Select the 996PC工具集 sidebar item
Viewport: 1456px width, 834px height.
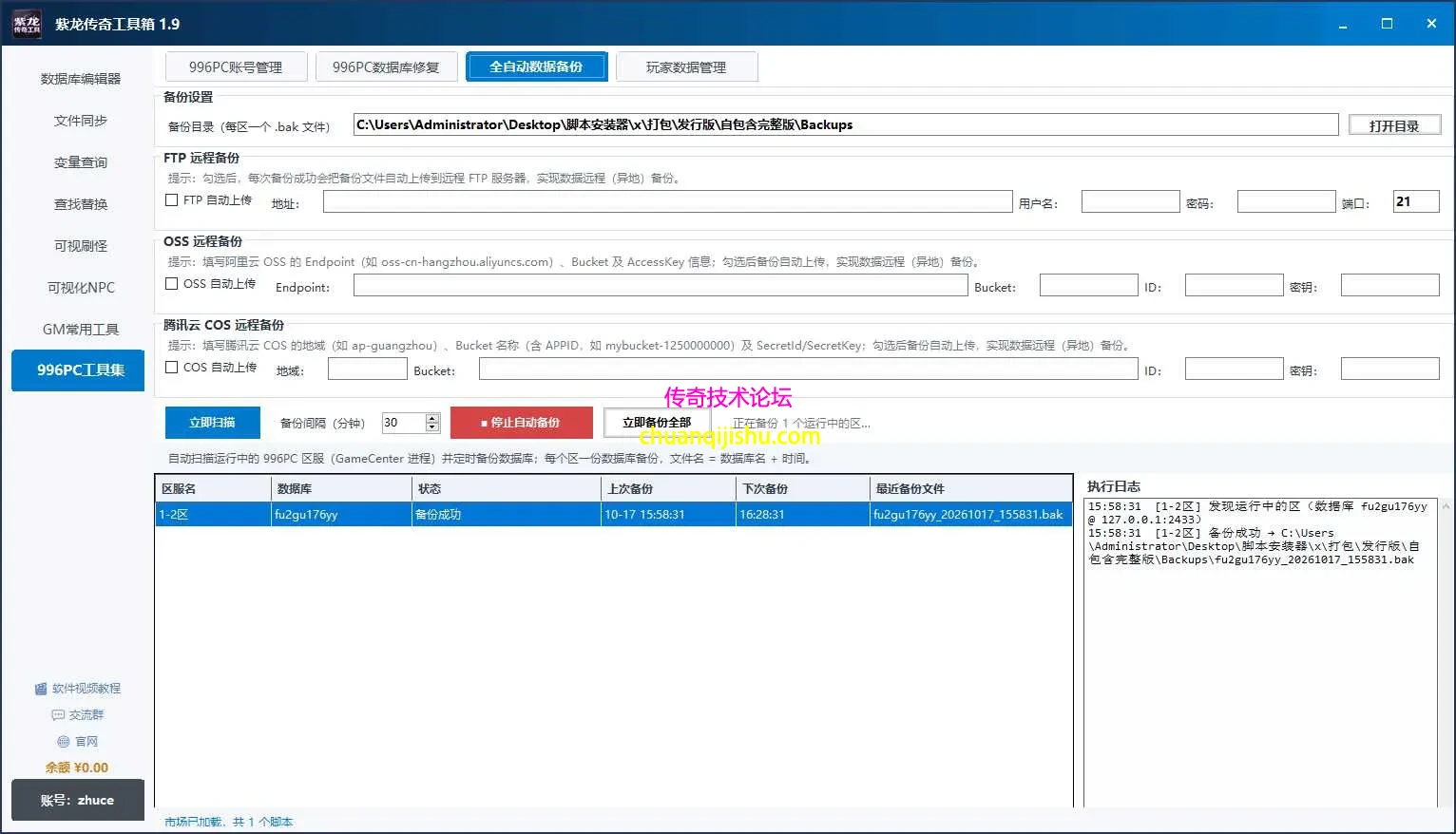click(x=78, y=370)
